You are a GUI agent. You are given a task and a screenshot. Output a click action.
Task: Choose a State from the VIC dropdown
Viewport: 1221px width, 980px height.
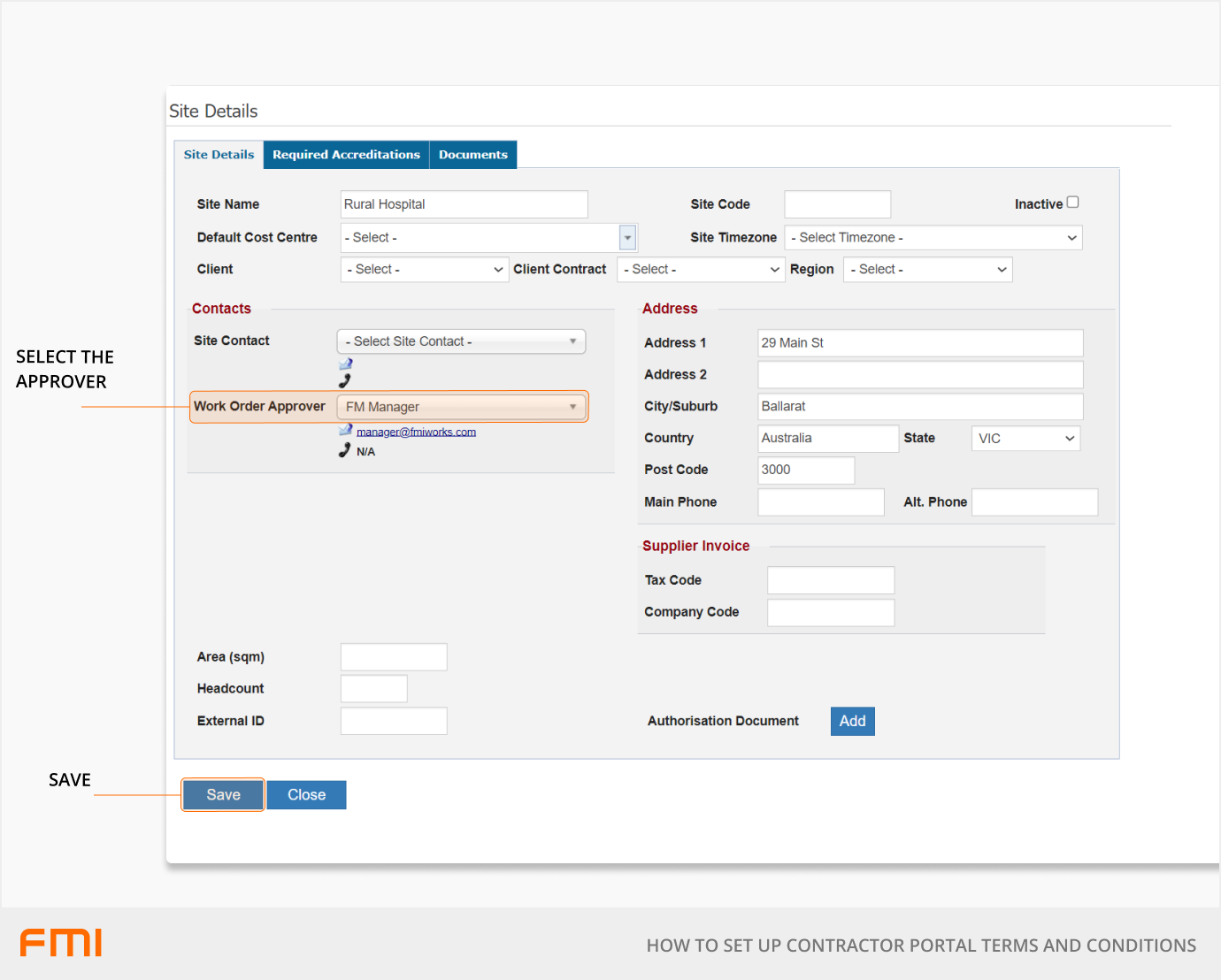(x=1025, y=439)
